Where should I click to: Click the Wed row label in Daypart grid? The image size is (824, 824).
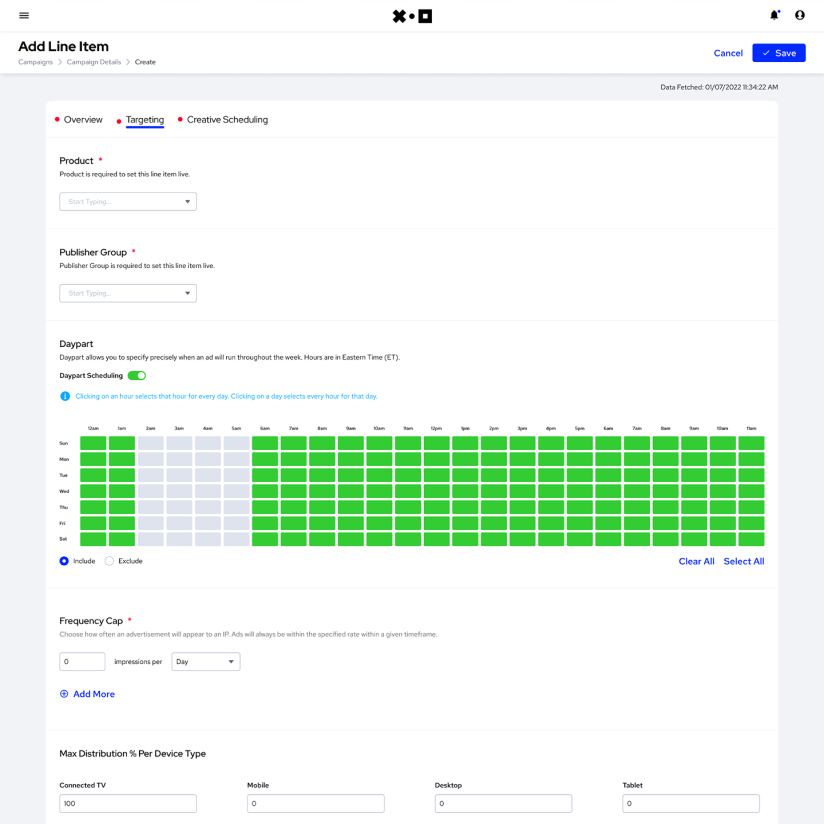point(64,491)
